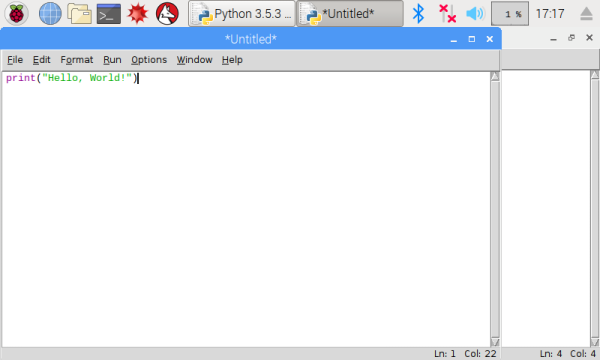
Task: Click the shell window scrollbar up arrow
Action: [x=595, y=75]
